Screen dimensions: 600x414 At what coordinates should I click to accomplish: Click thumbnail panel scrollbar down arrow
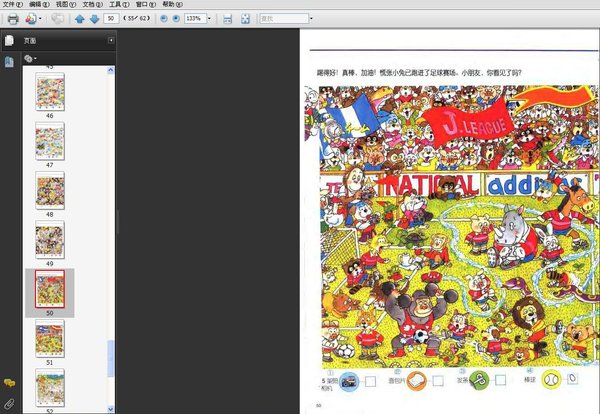[111, 409]
